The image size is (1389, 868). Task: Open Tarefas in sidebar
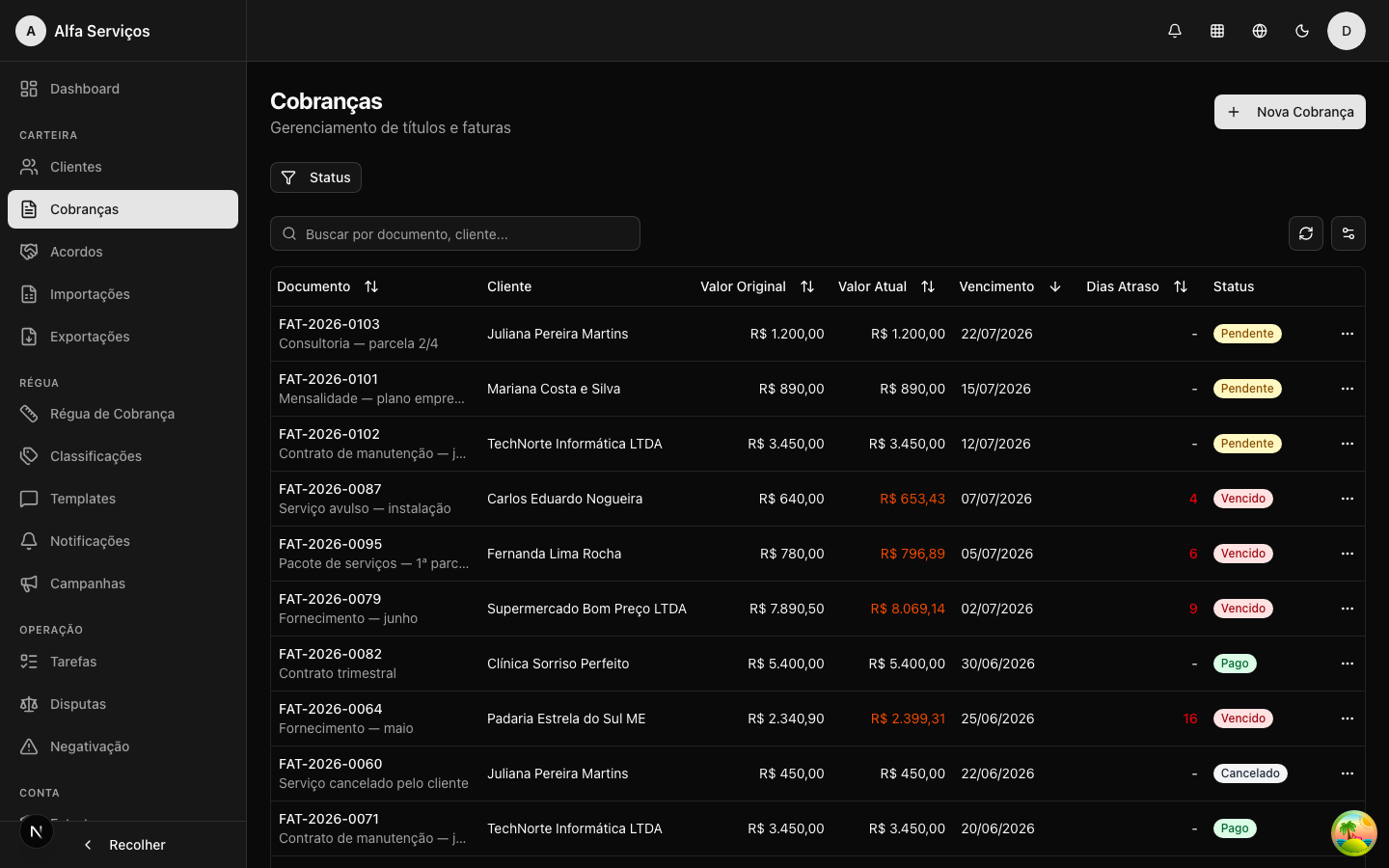(x=123, y=662)
